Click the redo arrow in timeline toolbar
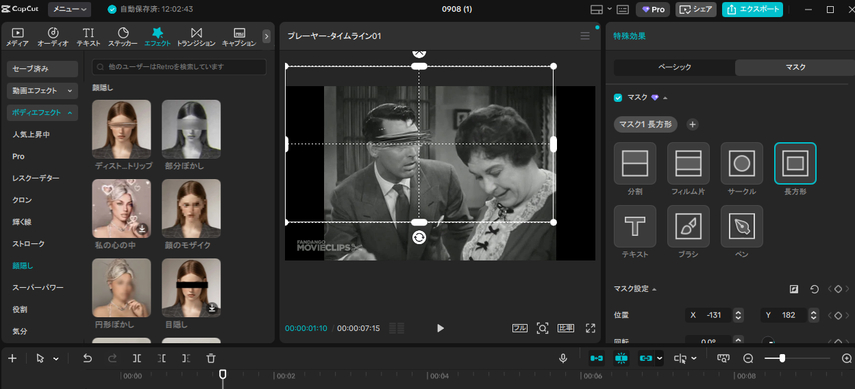Screen dimensions: 855x389 click(112, 358)
